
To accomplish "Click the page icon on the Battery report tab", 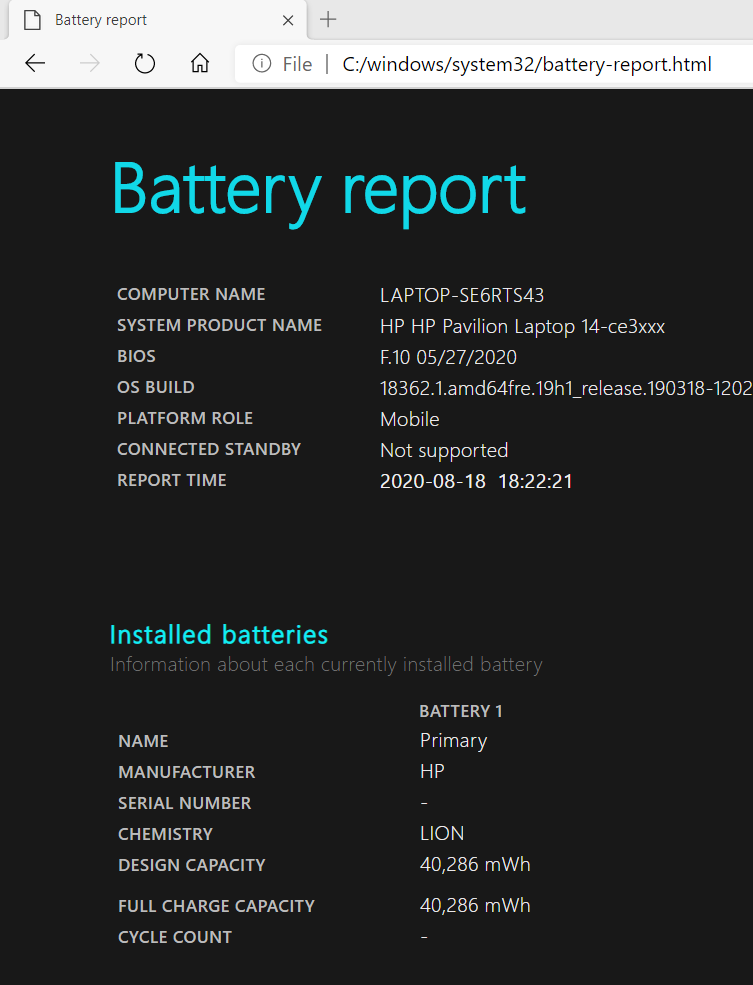I will coord(32,20).
